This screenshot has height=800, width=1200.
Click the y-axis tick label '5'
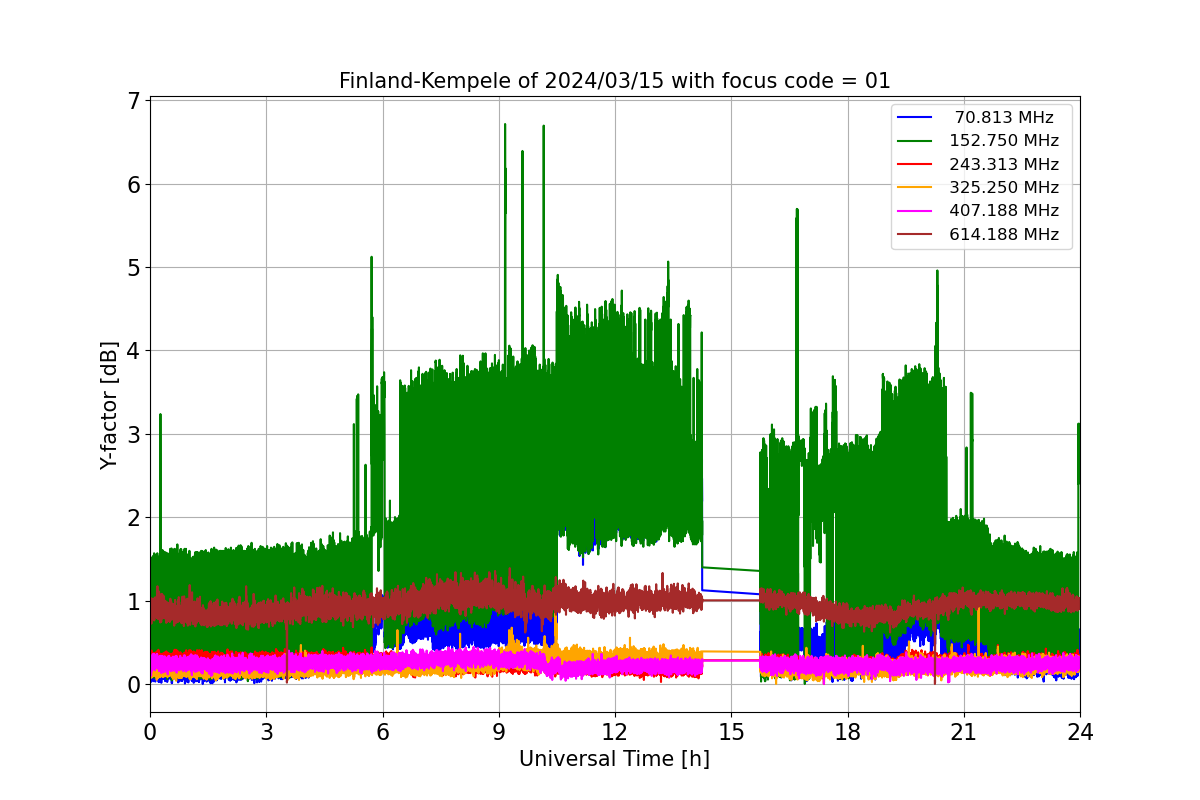click(133, 268)
